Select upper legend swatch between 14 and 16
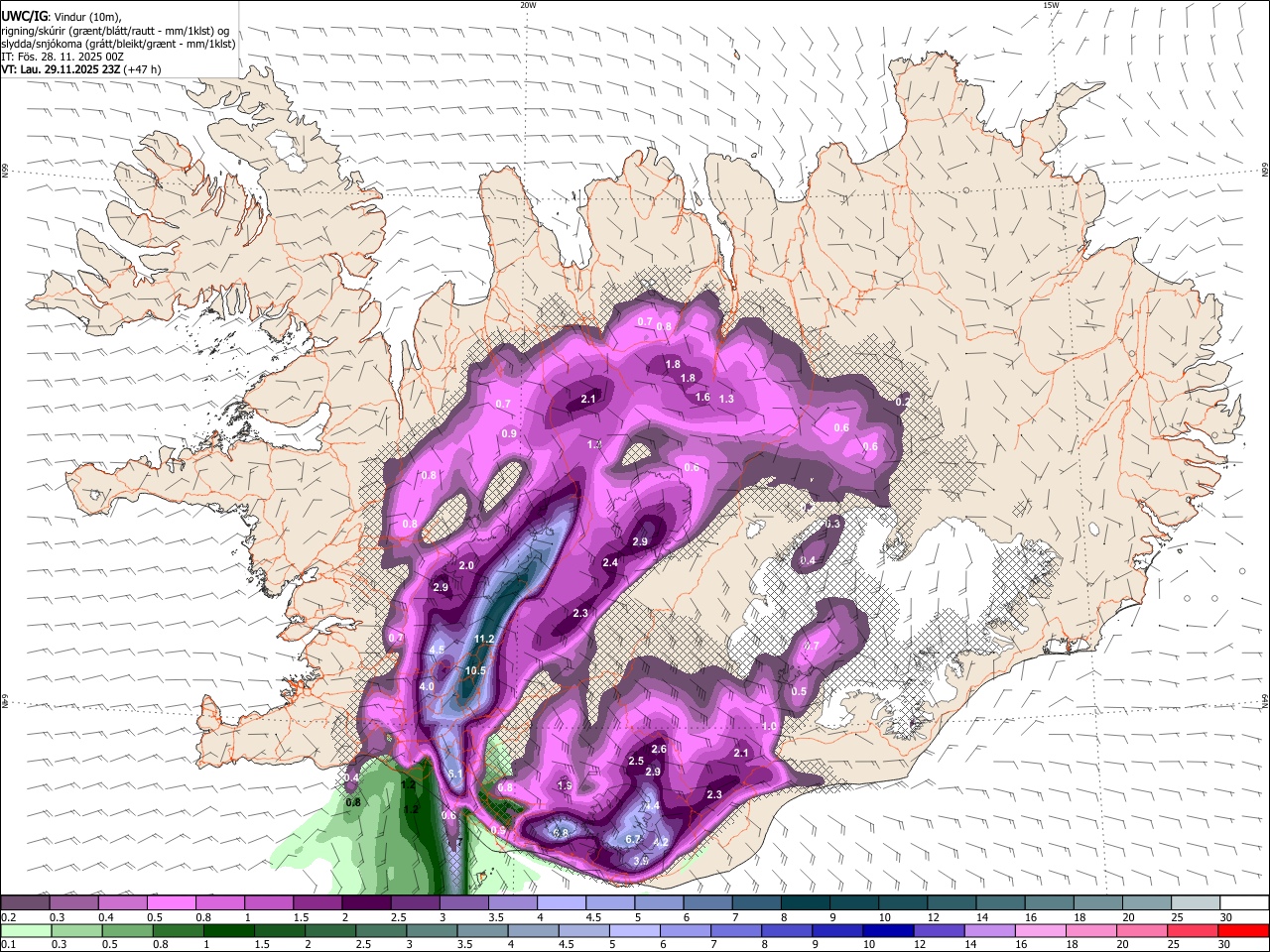This screenshot has height=952, width=1270. [x=1001, y=902]
